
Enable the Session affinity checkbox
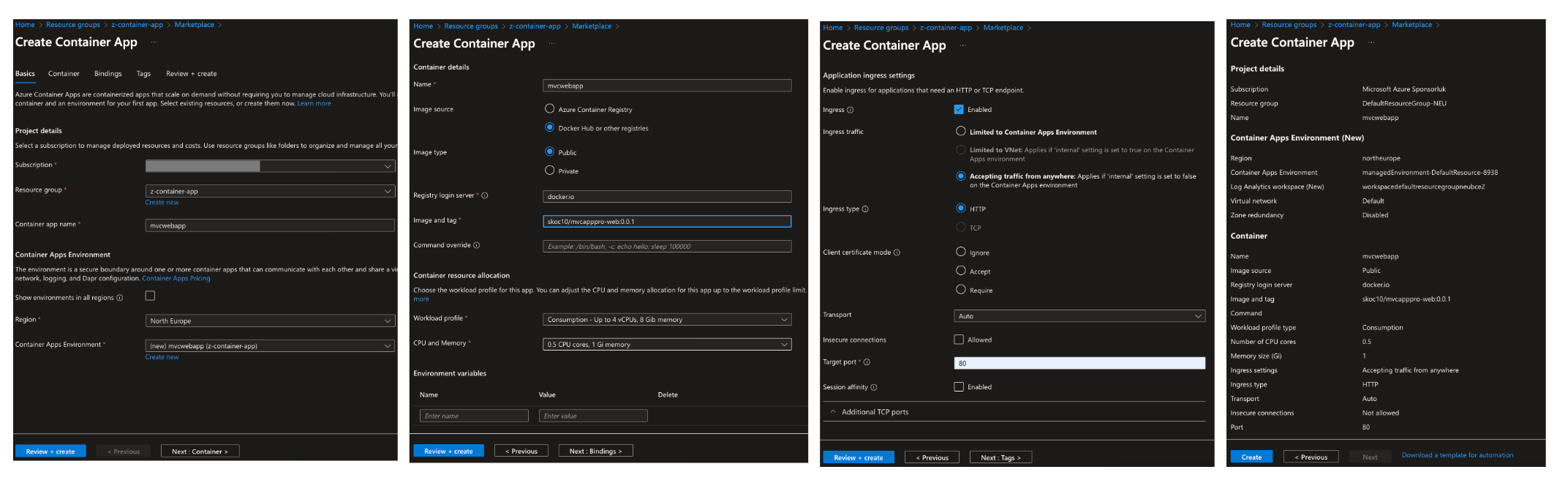click(960, 386)
